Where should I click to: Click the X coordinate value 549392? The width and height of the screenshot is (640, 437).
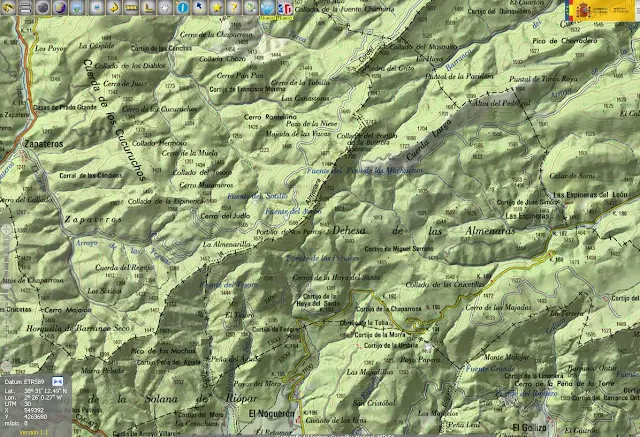33,410
